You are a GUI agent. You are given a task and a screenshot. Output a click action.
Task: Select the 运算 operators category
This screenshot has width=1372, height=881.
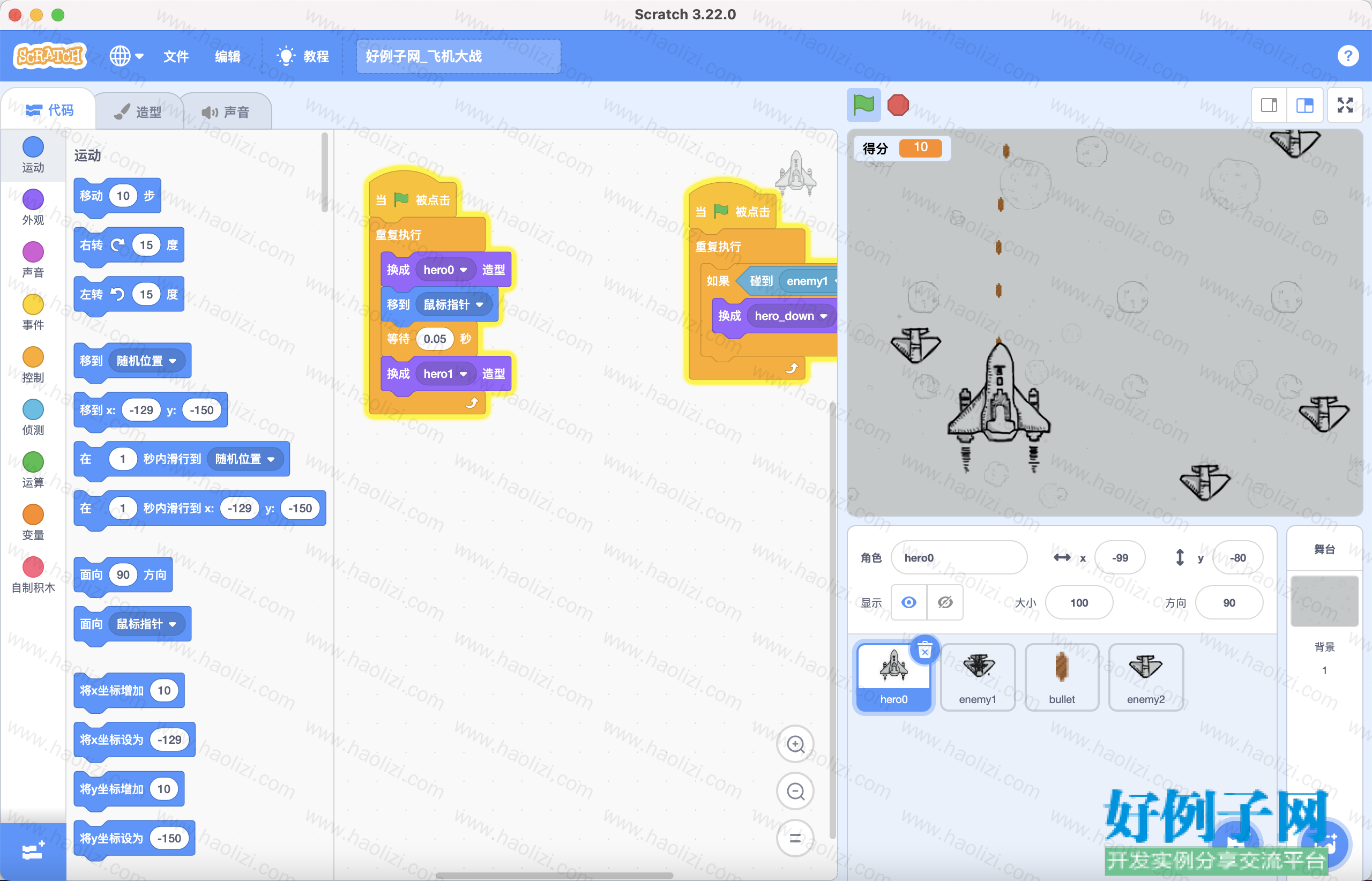click(x=33, y=471)
